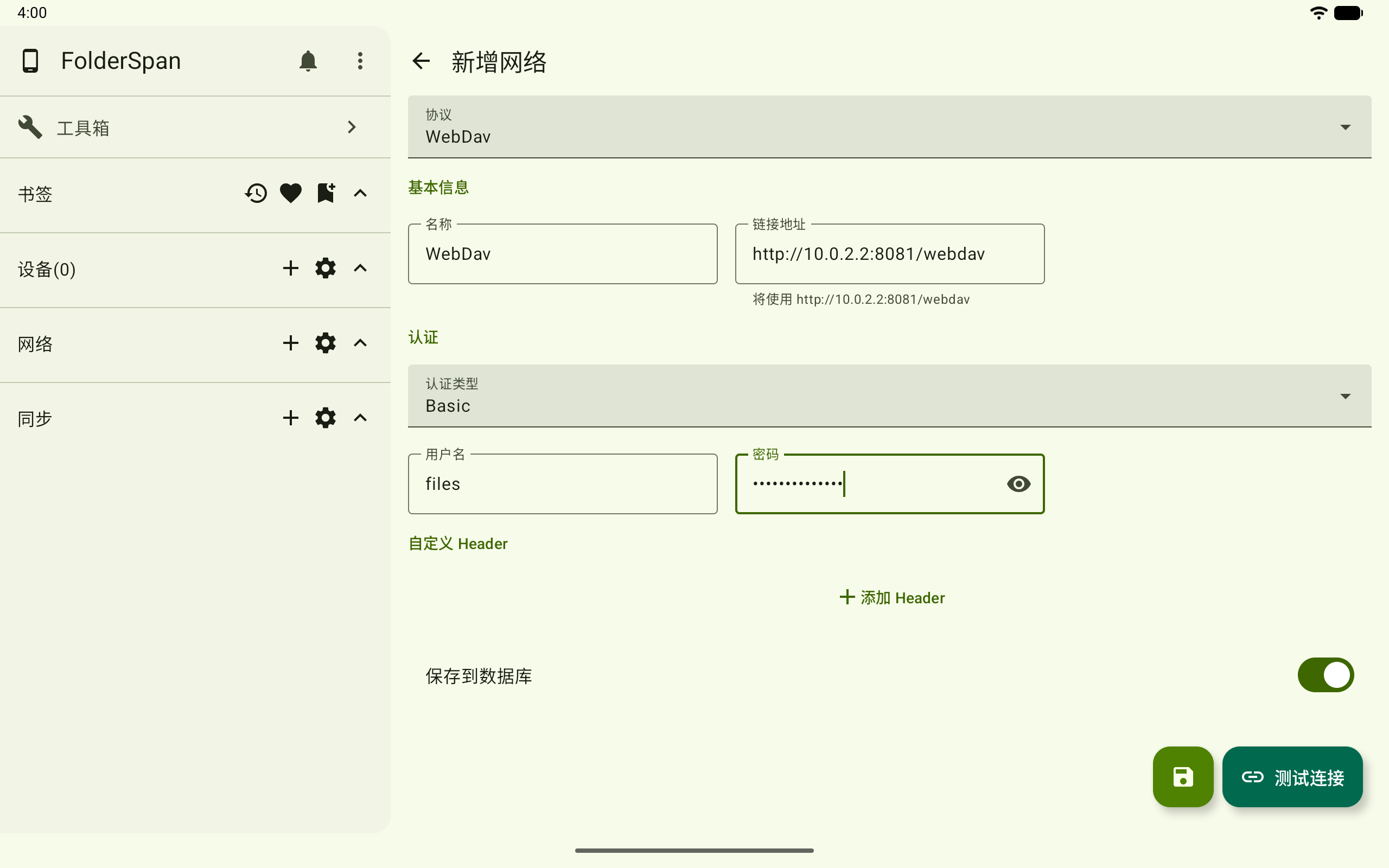Image resolution: width=1389 pixels, height=868 pixels.
Task: Open 网络 settings gear
Action: (x=326, y=343)
